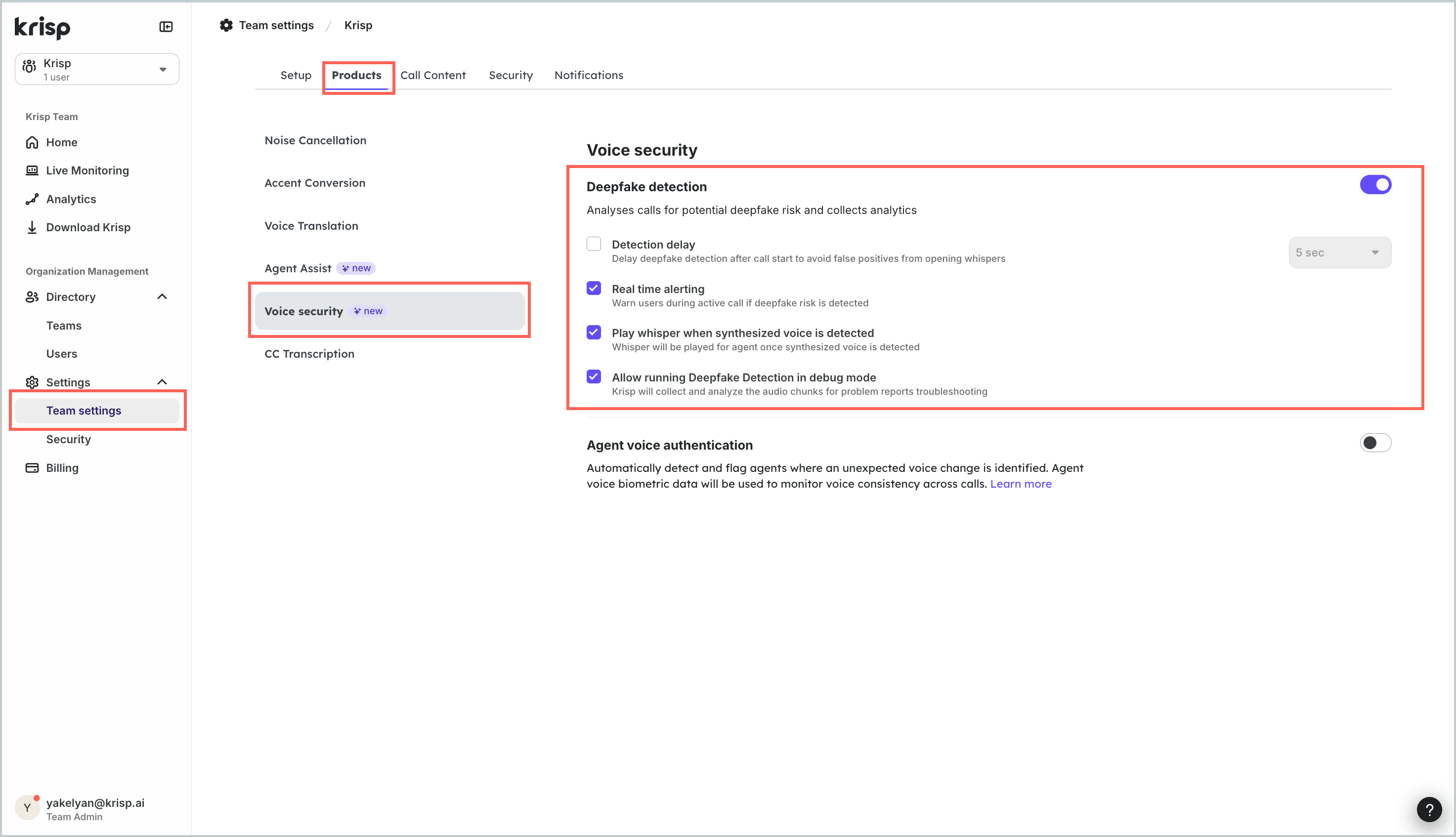The width and height of the screenshot is (1456, 837).
Task: Open the 5 sec delay dropdown
Action: [x=1340, y=252]
